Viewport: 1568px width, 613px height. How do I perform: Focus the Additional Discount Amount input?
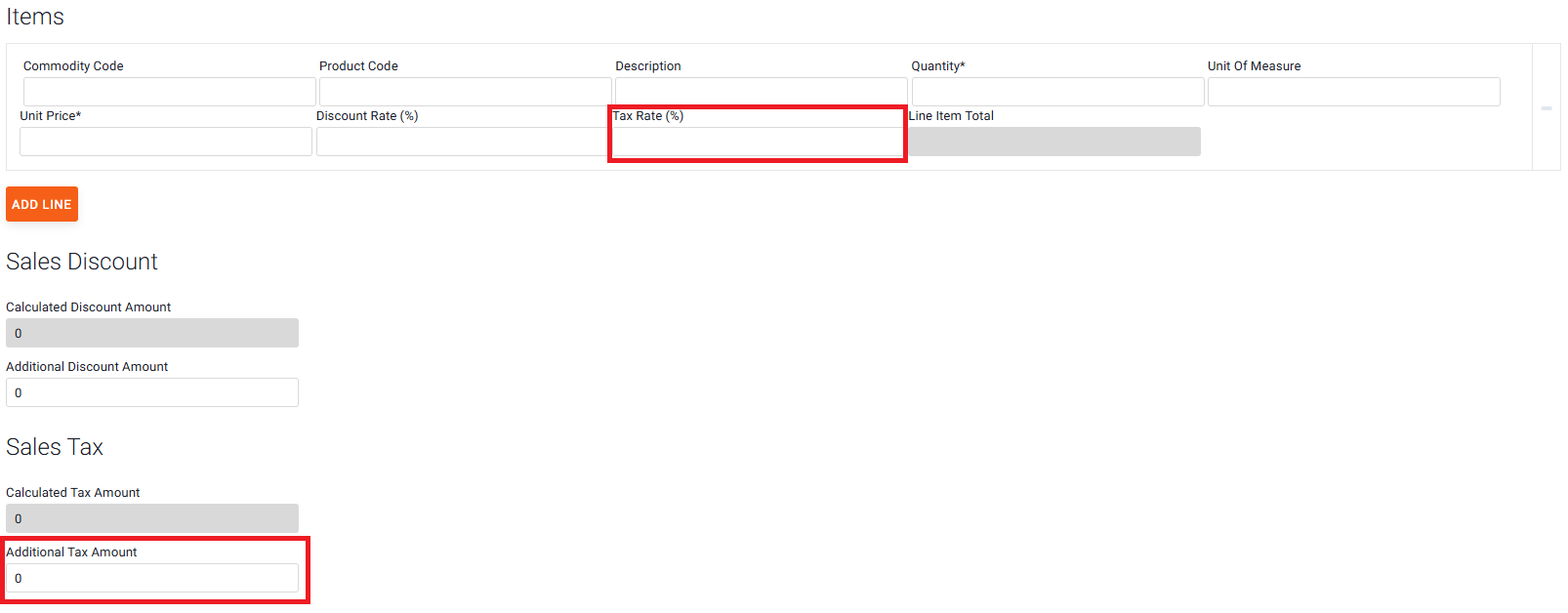tap(152, 392)
